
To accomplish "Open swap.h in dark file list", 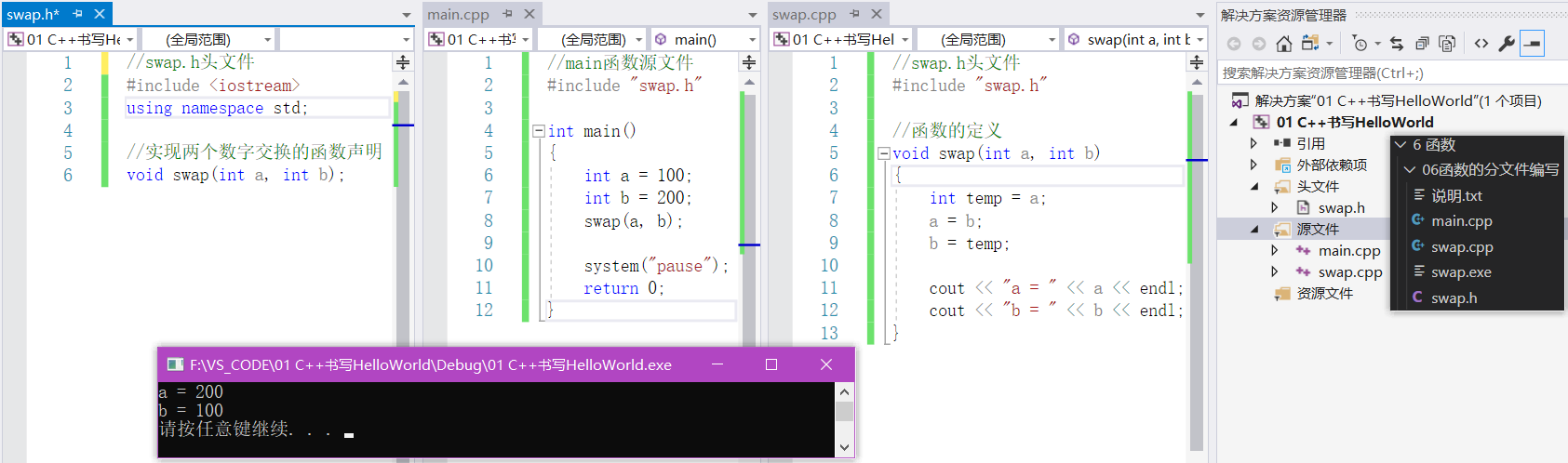I will (x=1454, y=298).
